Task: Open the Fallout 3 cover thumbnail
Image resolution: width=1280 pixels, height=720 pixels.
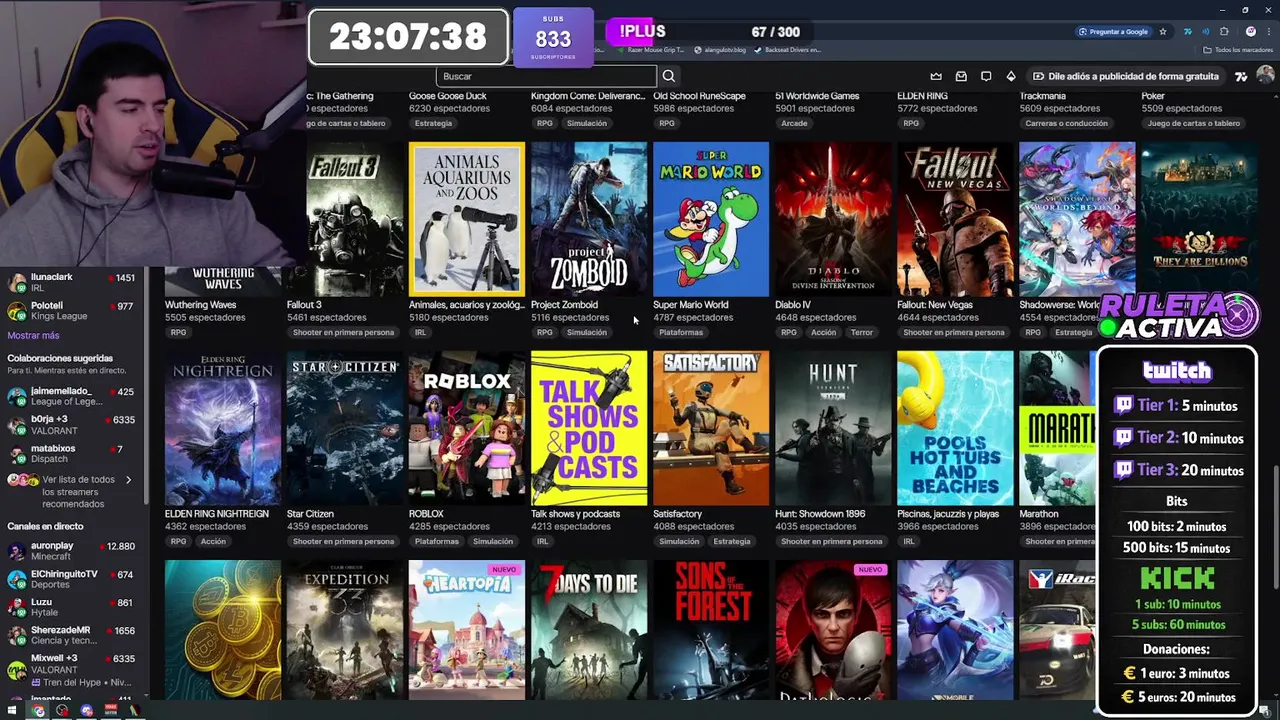Action: point(344,219)
